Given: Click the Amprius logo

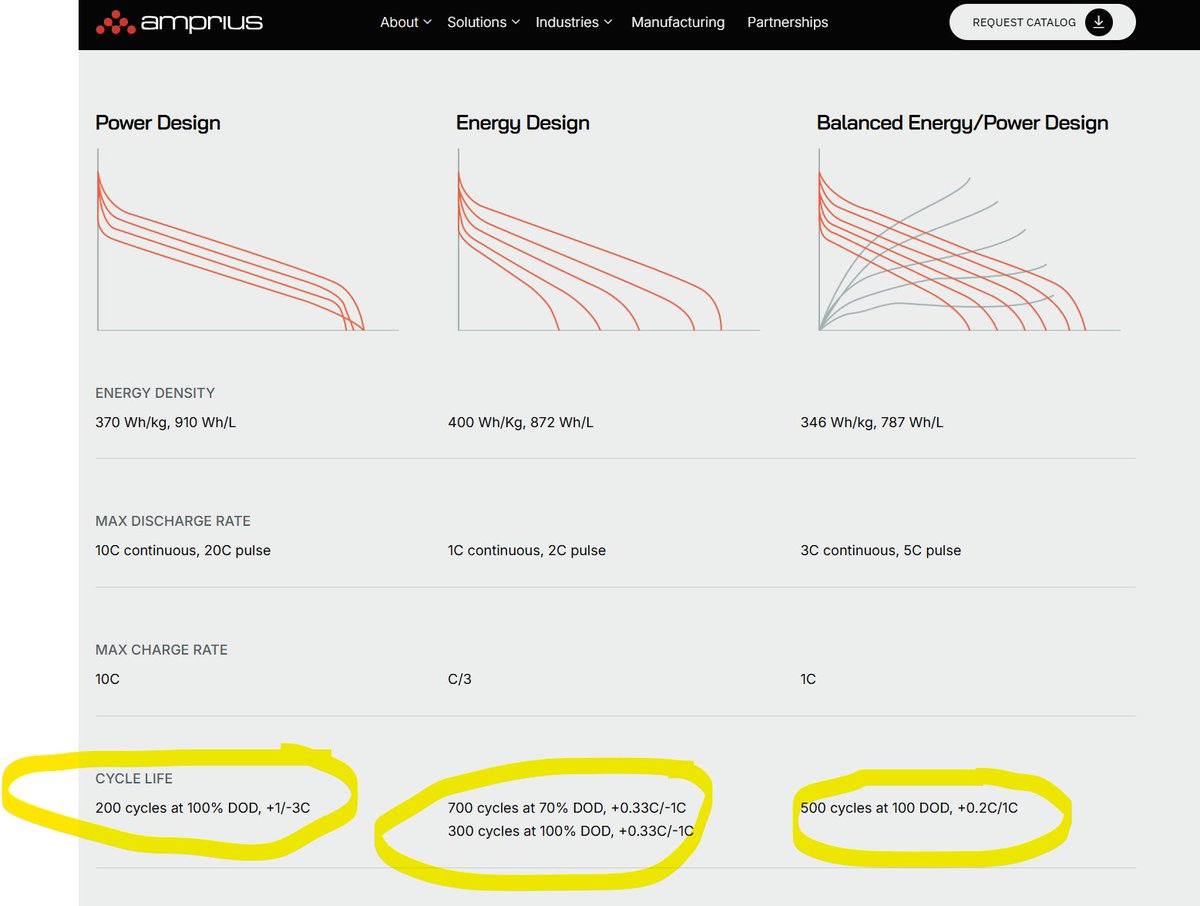Looking at the screenshot, I should tap(179, 21).
